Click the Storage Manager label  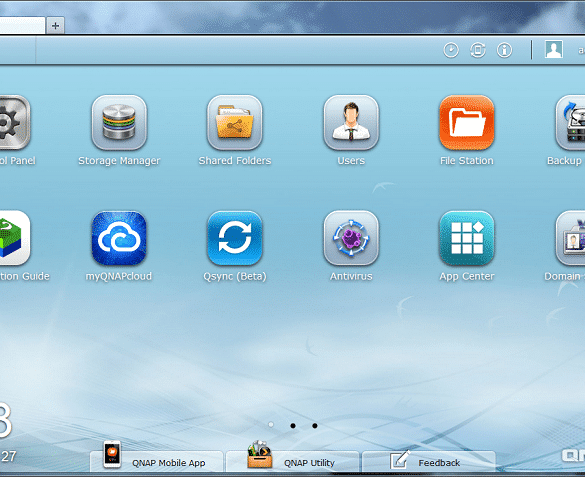coord(119,161)
